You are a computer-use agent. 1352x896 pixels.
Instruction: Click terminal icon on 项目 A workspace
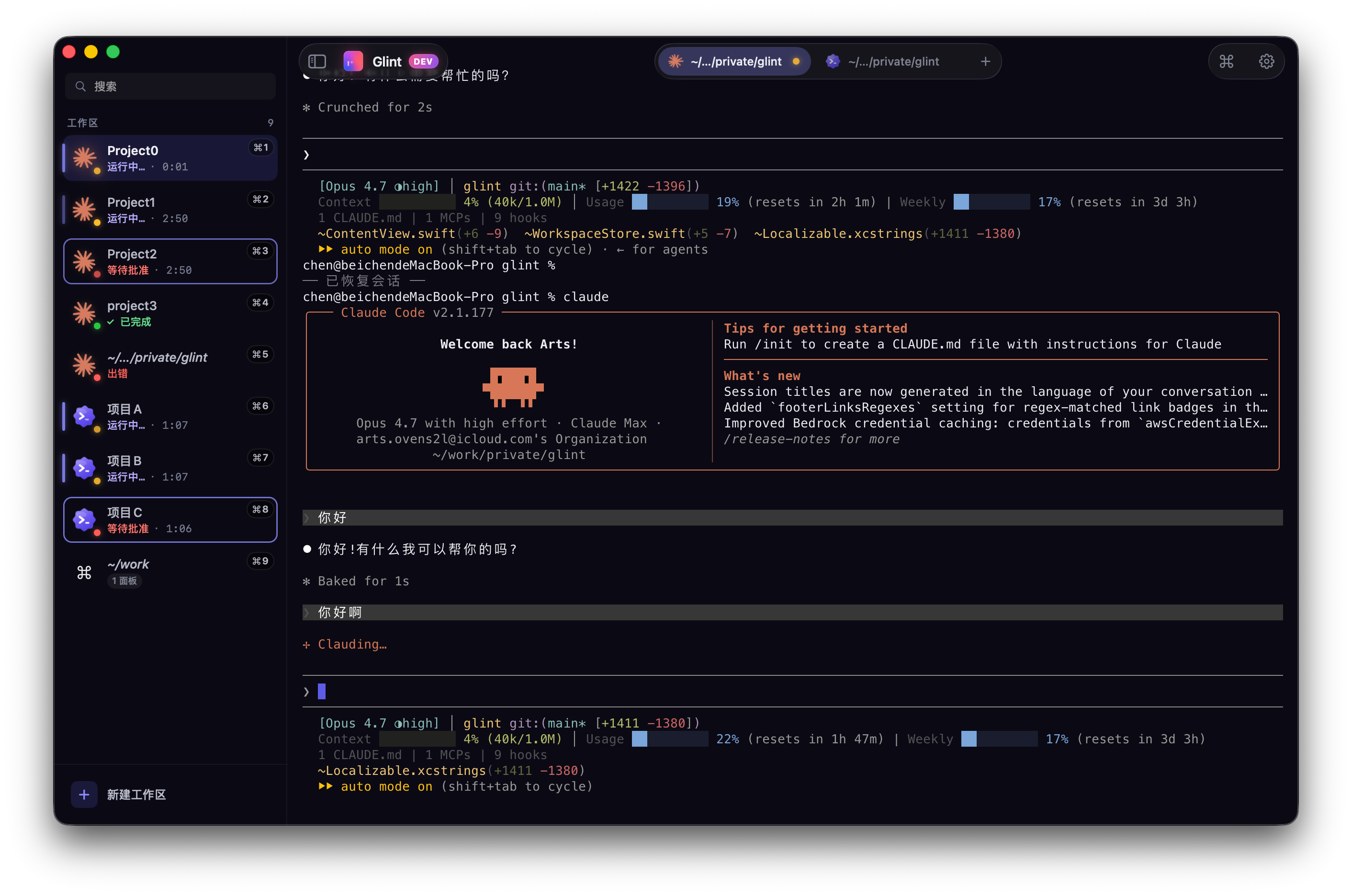click(x=85, y=416)
